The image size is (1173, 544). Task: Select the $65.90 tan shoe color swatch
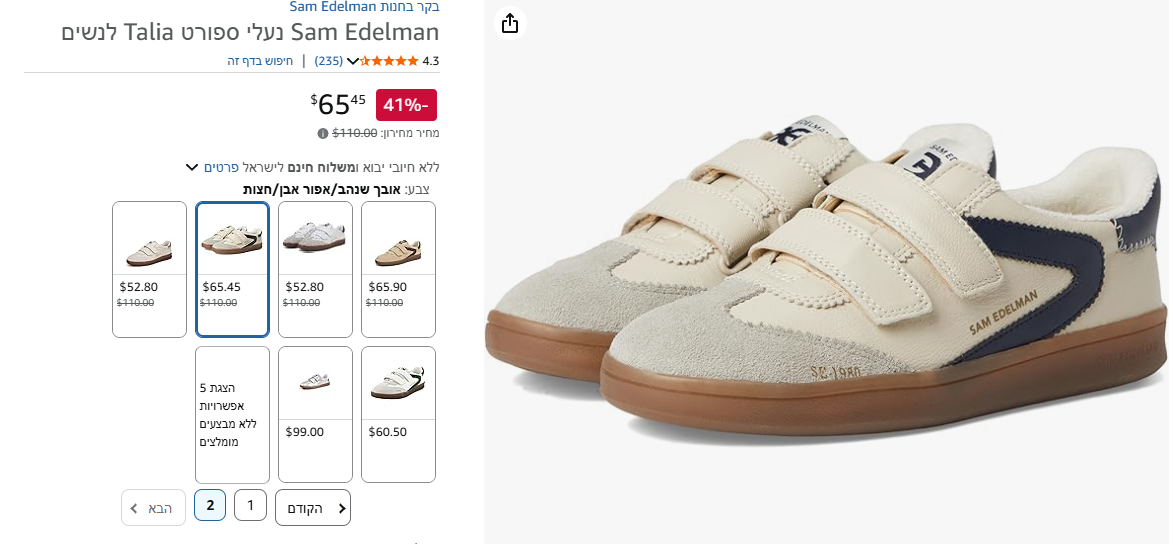point(398,269)
